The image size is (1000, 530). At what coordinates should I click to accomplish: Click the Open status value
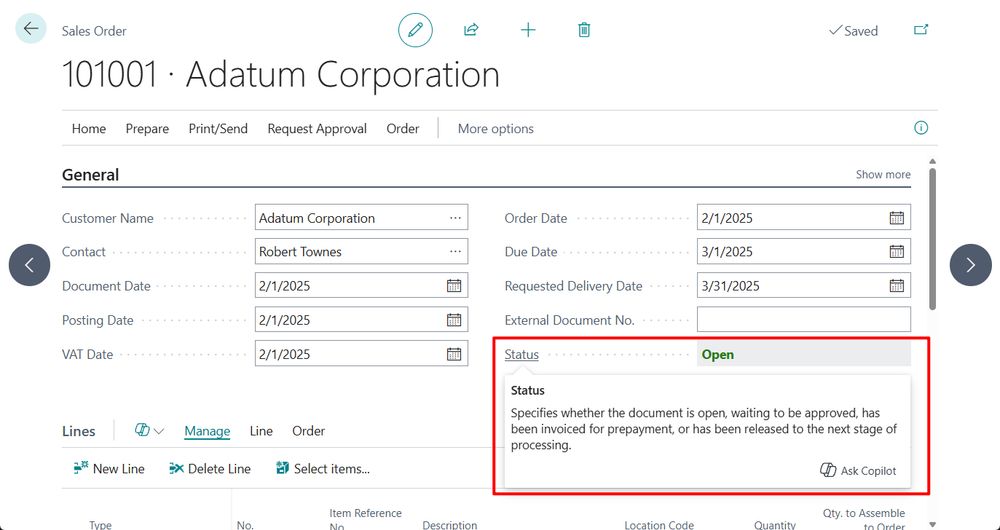pyautogui.click(x=717, y=355)
